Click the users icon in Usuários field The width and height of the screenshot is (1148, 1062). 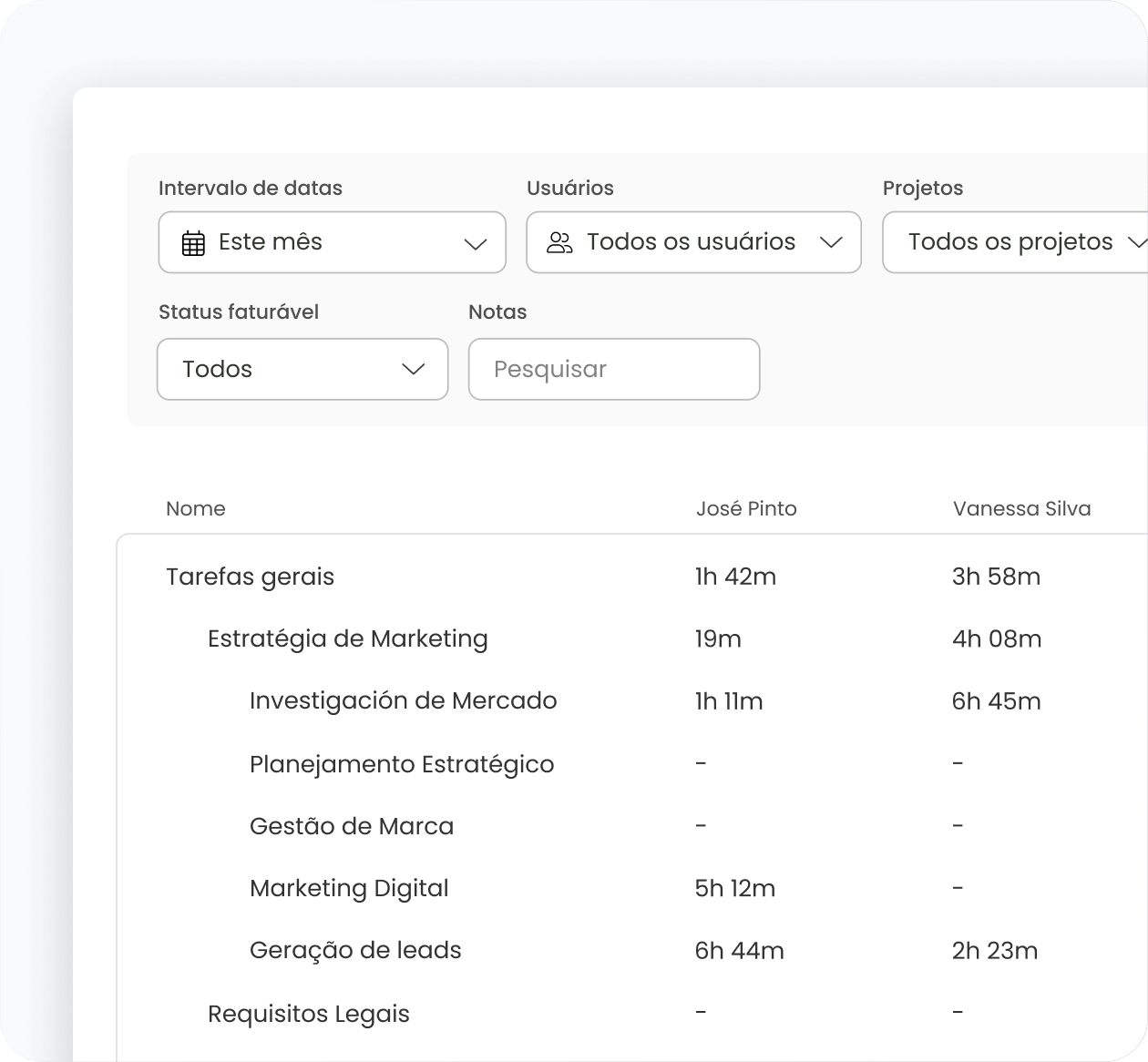point(559,243)
